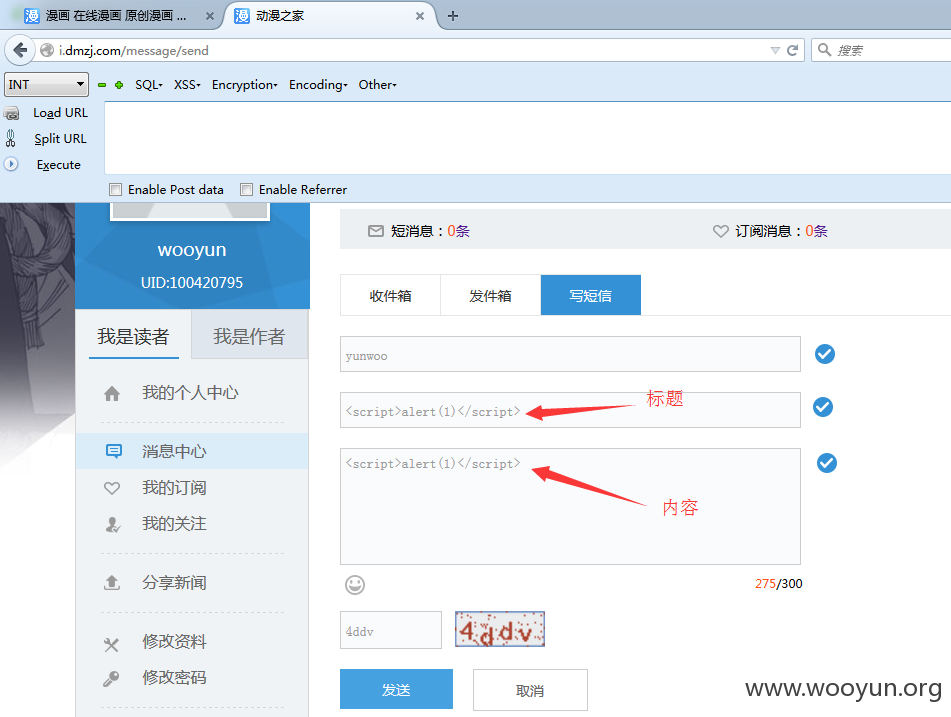The width and height of the screenshot is (951, 717).
Task: Click the address bar URL
Action: [133, 50]
